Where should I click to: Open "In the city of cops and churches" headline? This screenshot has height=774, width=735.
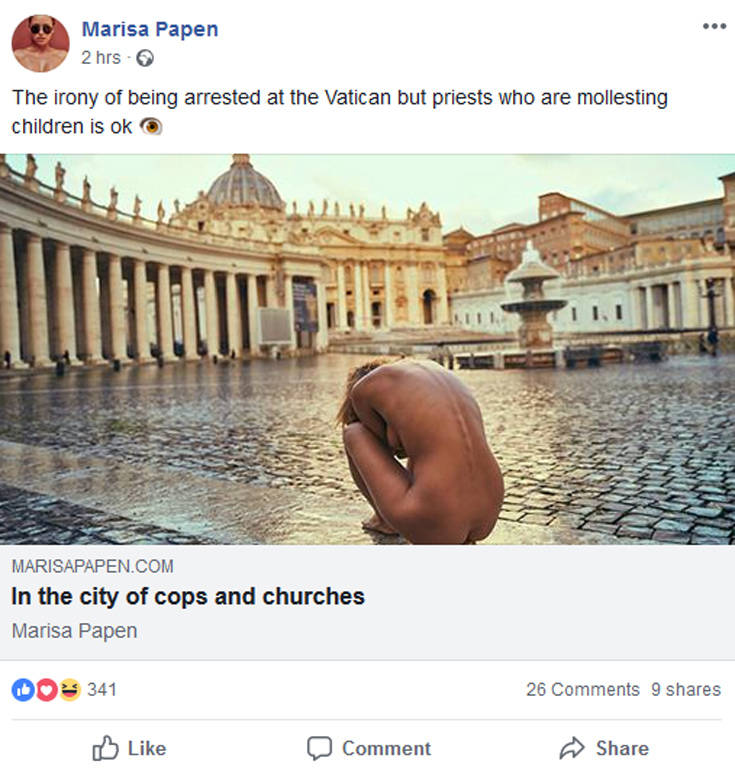tap(188, 597)
